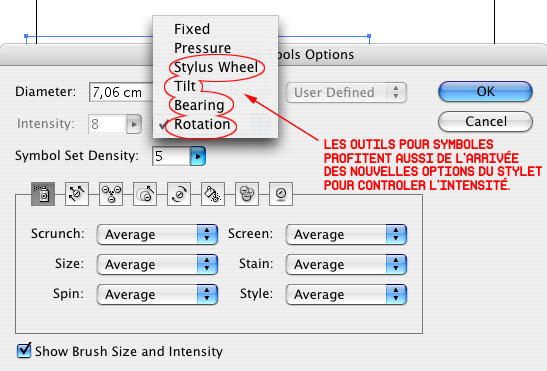The width and height of the screenshot is (547, 371).
Task: Select the Symbol Stainer tool icon
Action: tap(213, 194)
